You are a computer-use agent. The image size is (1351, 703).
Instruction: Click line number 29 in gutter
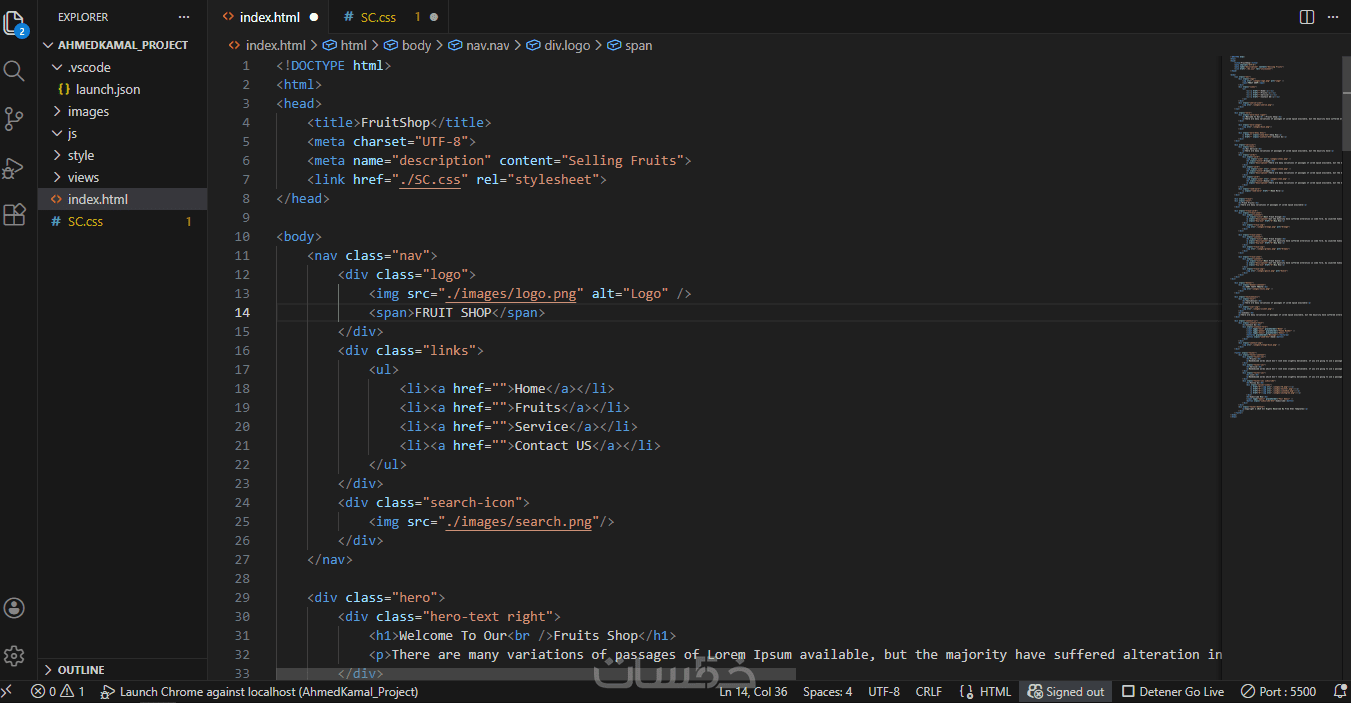(242, 598)
